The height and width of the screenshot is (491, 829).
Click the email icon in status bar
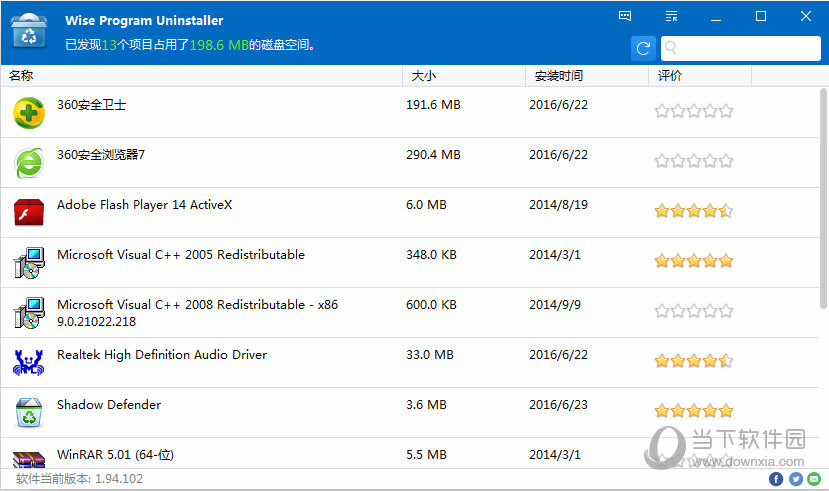[814, 479]
